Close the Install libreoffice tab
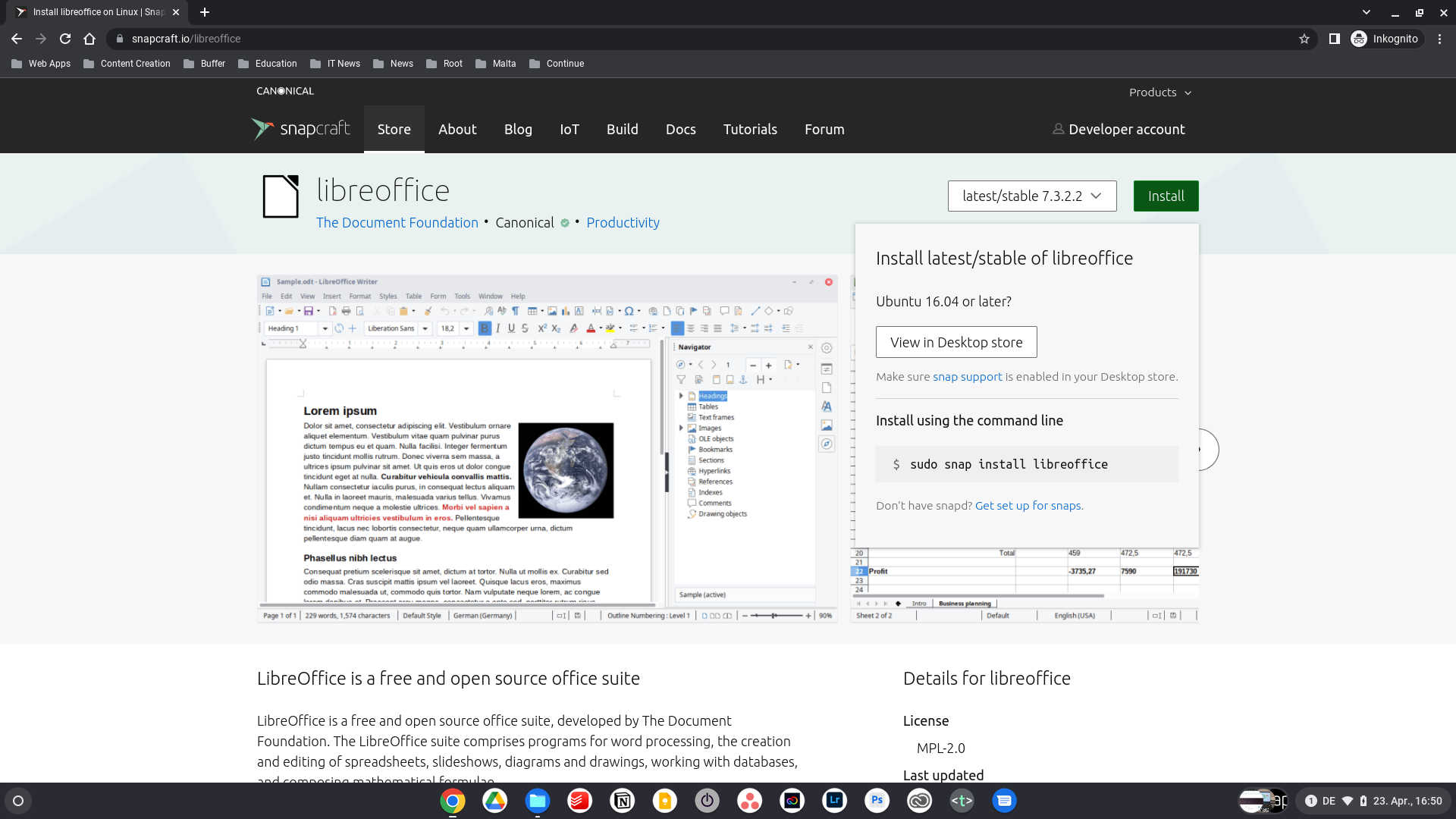This screenshot has width=1456, height=819. (176, 12)
